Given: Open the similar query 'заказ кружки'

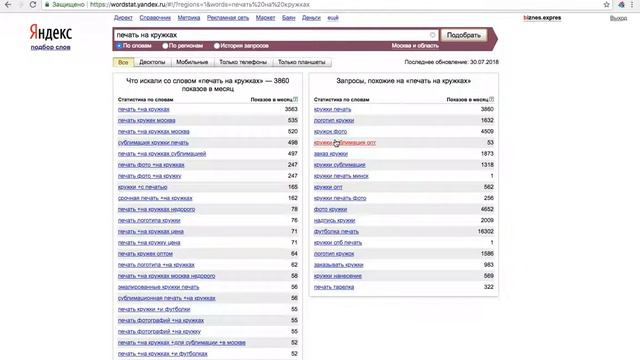Looking at the screenshot, I should [331, 154].
